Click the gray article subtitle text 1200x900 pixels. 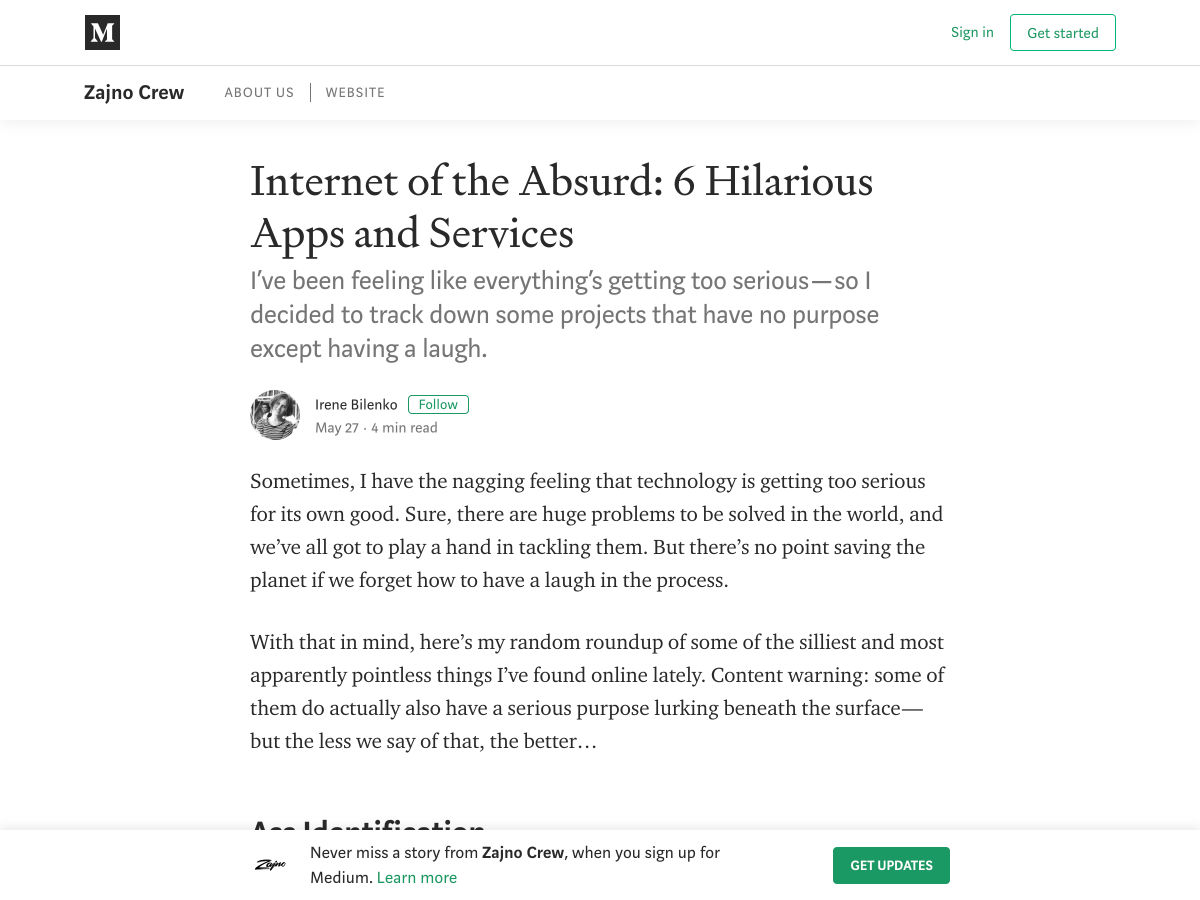(x=564, y=315)
